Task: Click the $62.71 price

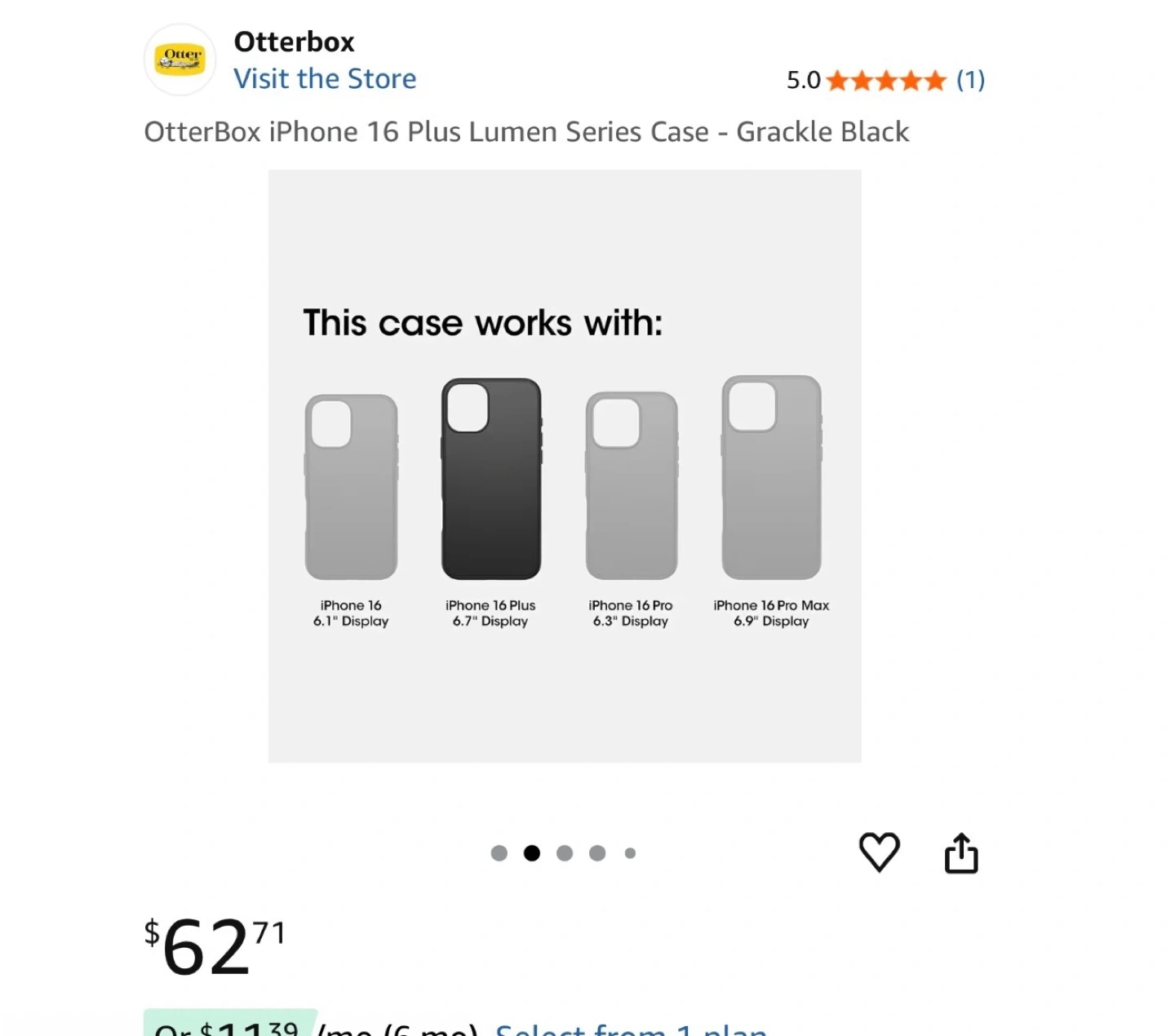Action: [x=215, y=946]
